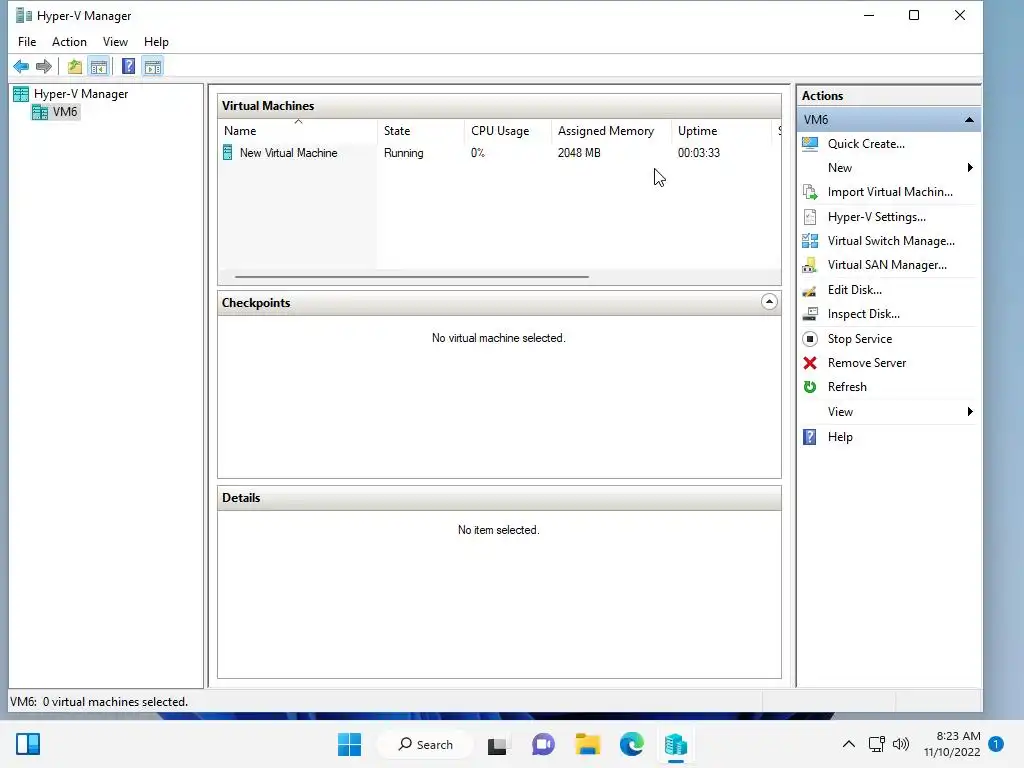Open Widgets from the taskbar
Image resolution: width=1024 pixels, height=768 pixels.
28,744
